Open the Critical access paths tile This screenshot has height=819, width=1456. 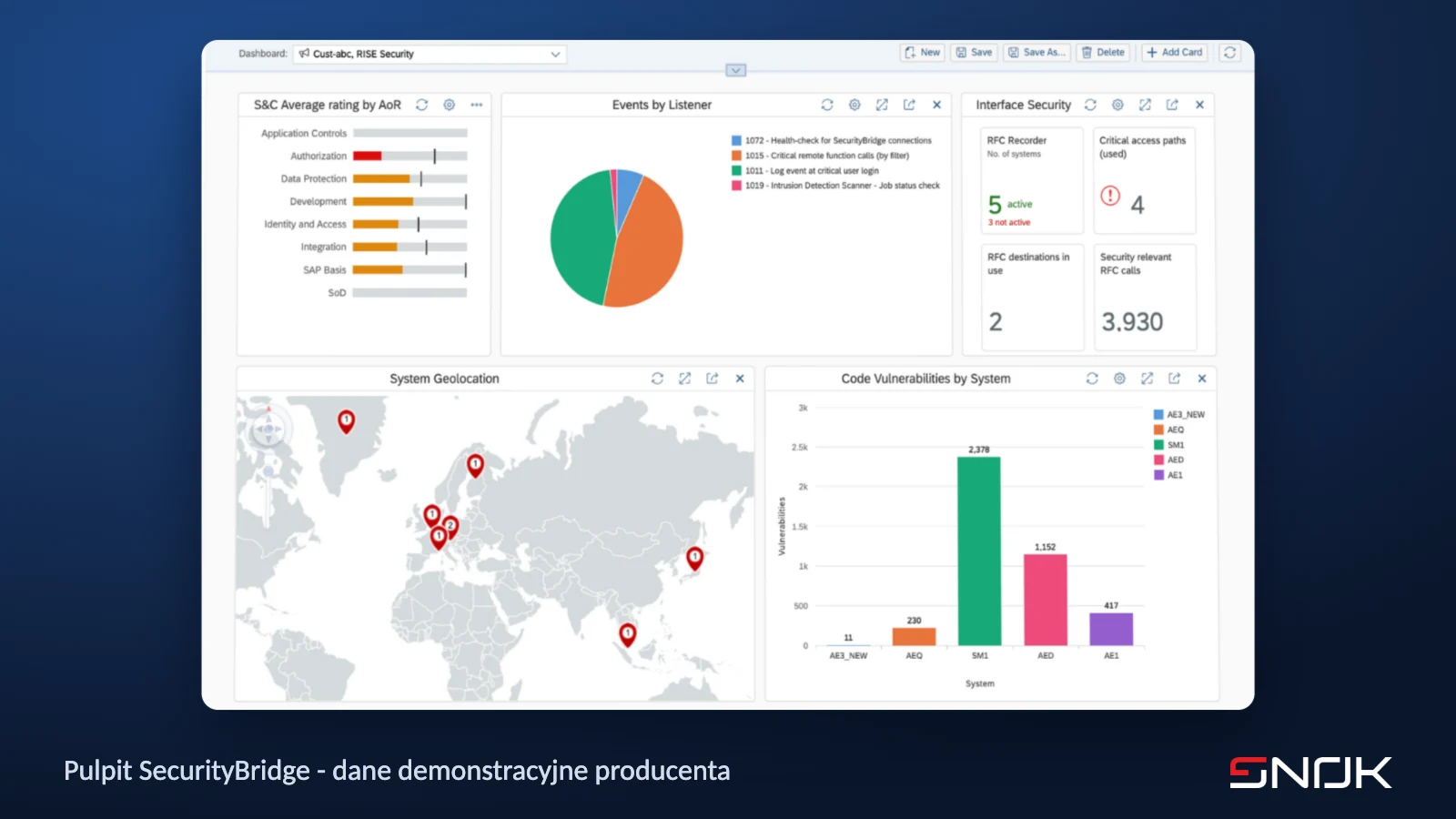[x=1145, y=180]
